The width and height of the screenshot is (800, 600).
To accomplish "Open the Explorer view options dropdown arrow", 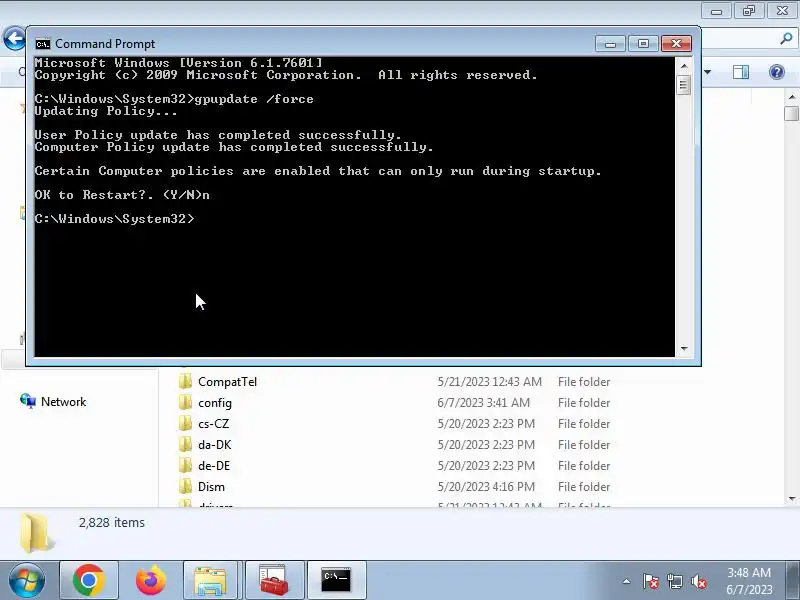I will (x=708, y=72).
